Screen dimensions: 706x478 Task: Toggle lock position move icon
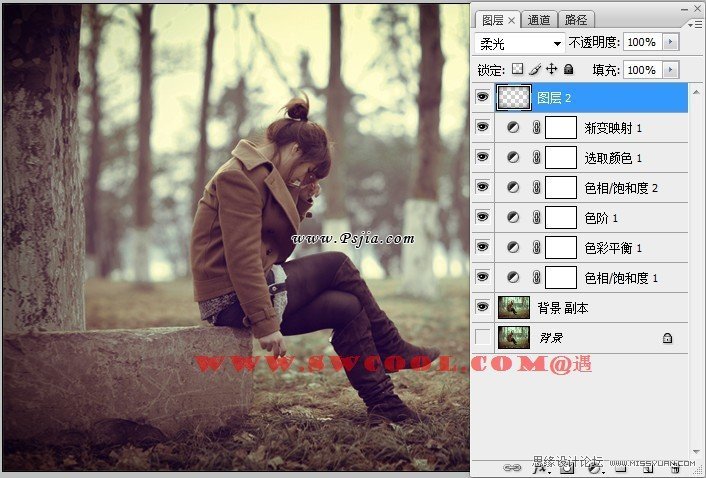point(552,69)
